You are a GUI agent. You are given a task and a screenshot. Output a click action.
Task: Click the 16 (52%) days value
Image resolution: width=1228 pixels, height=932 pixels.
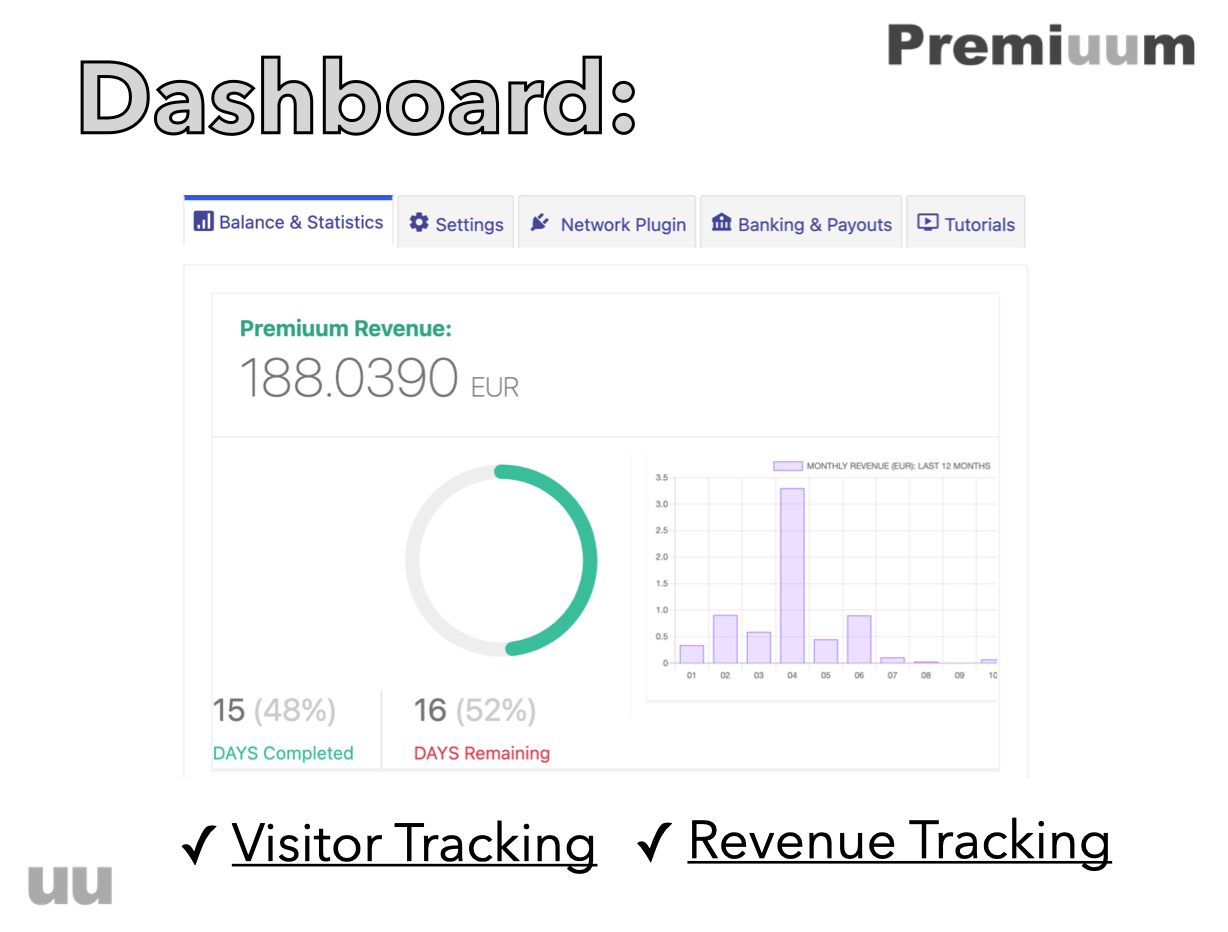(x=475, y=710)
